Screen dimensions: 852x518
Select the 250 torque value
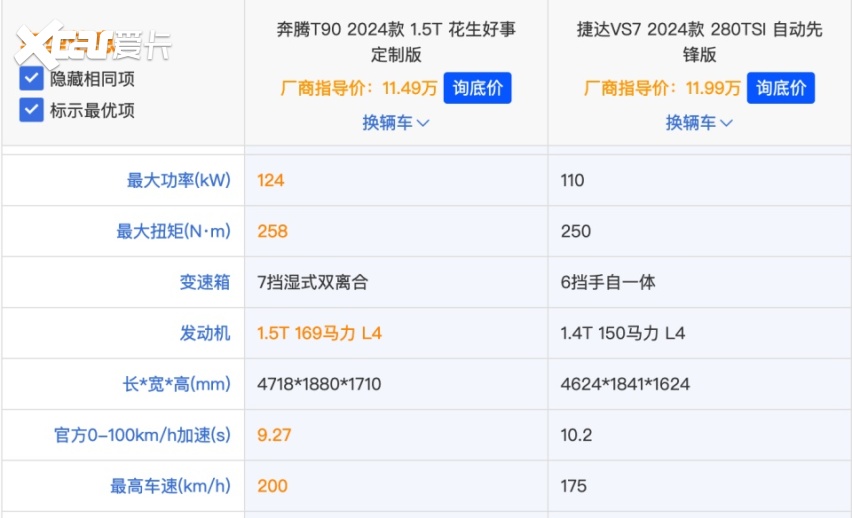click(576, 231)
